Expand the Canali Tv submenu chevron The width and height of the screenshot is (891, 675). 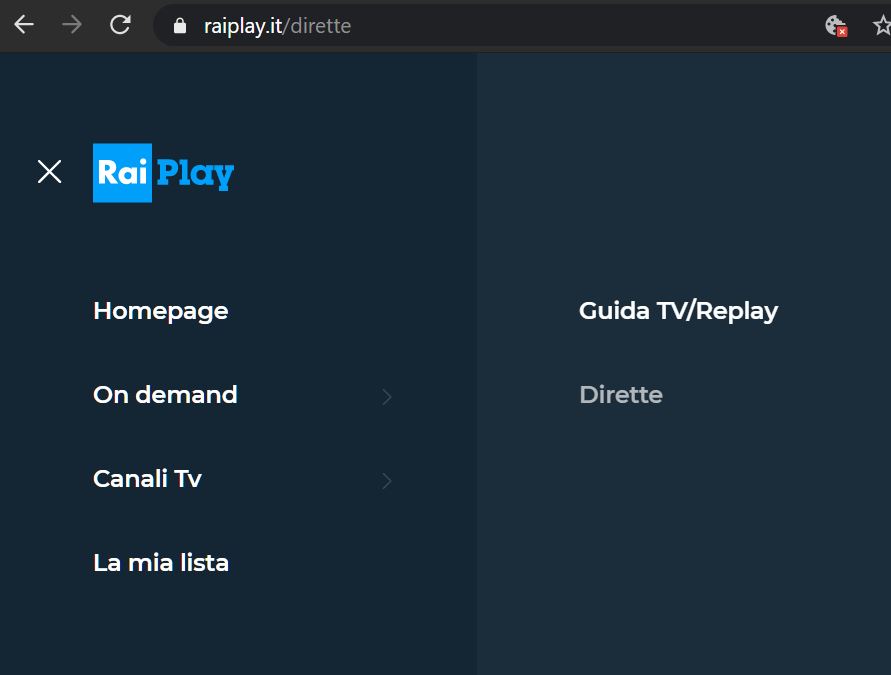click(387, 481)
